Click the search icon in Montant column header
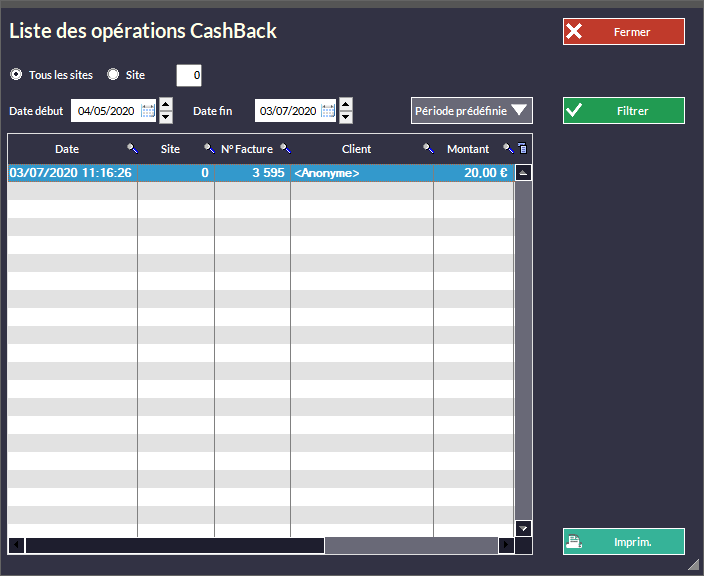704x576 pixels. click(x=508, y=149)
